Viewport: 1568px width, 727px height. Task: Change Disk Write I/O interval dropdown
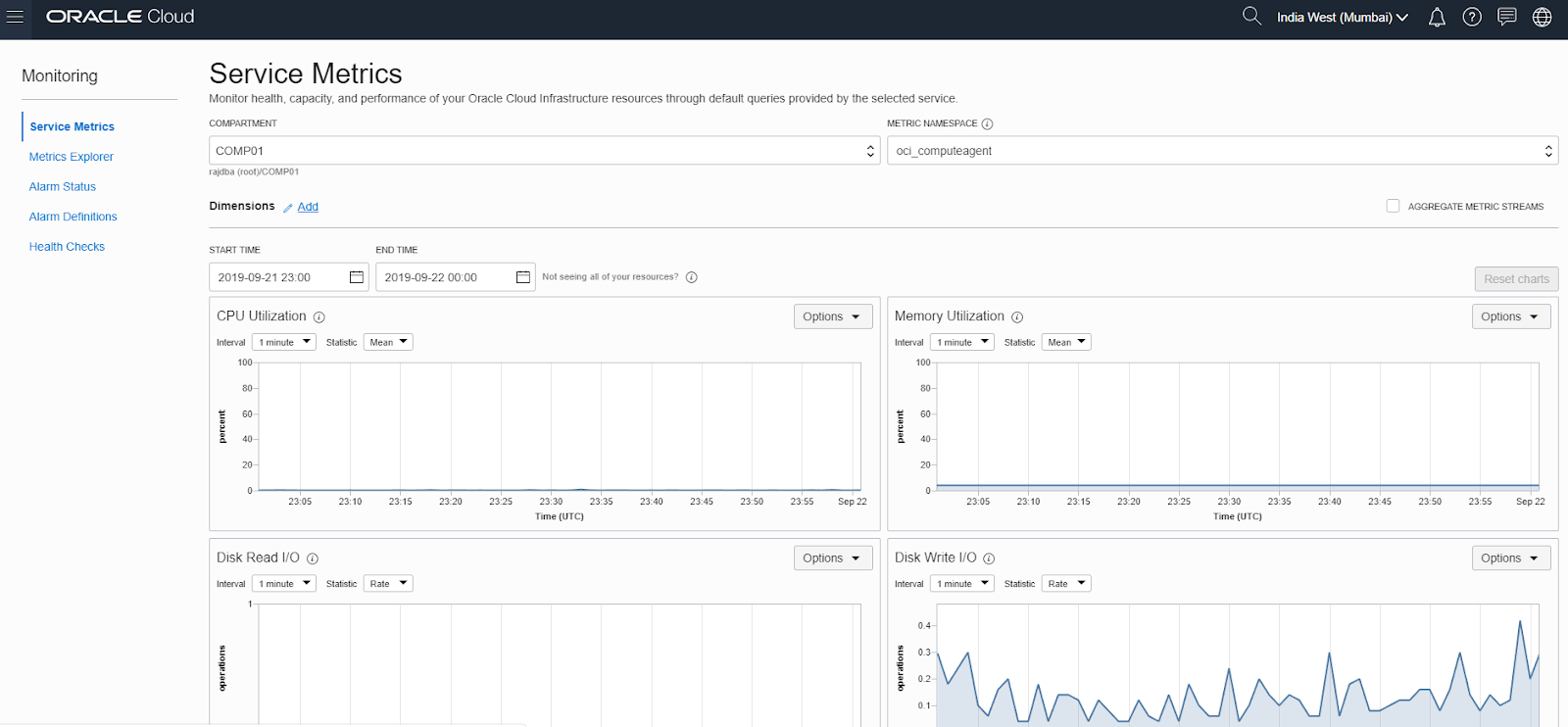click(x=962, y=584)
